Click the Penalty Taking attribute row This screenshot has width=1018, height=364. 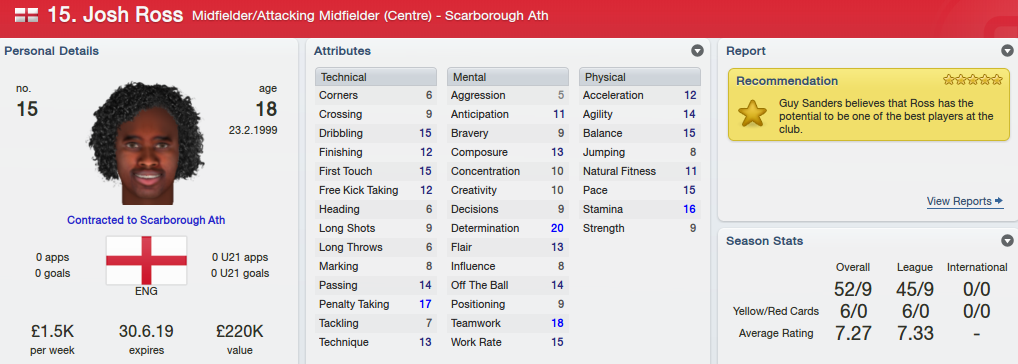coord(376,304)
